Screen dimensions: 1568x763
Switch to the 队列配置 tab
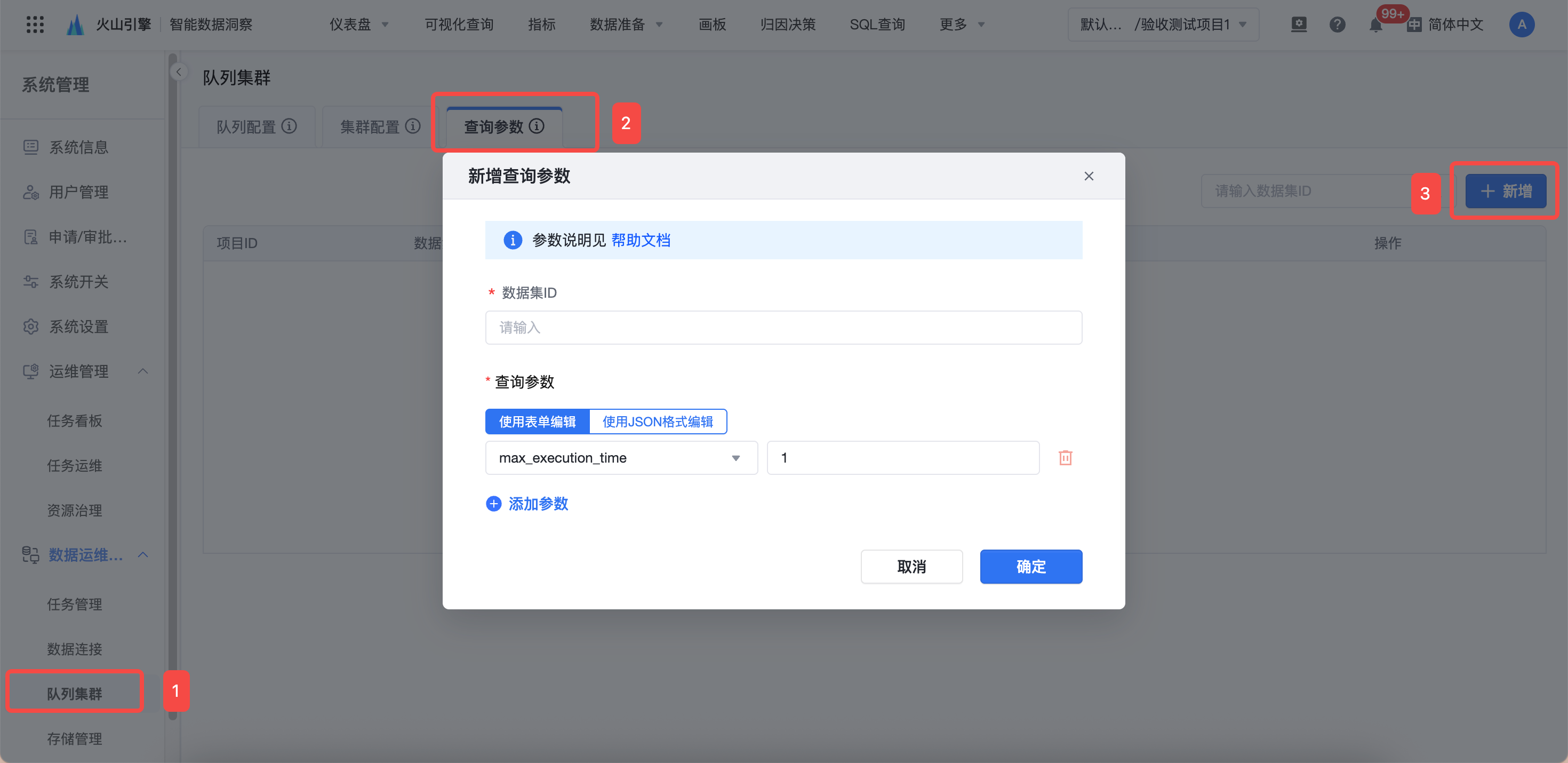pos(256,126)
